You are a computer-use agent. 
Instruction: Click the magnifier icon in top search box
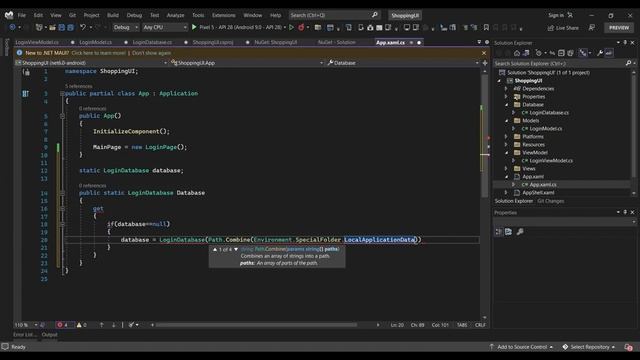tap(375, 15)
